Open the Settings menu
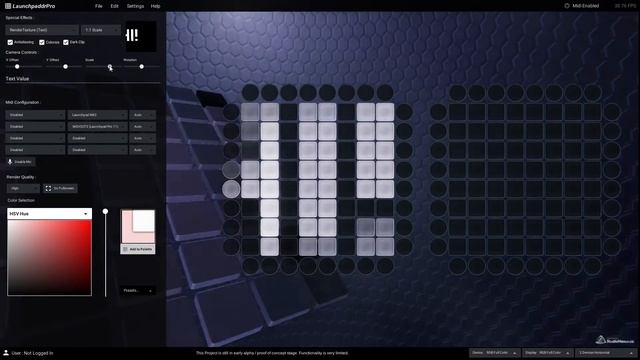This screenshot has height=360, width=640. point(135,6)
